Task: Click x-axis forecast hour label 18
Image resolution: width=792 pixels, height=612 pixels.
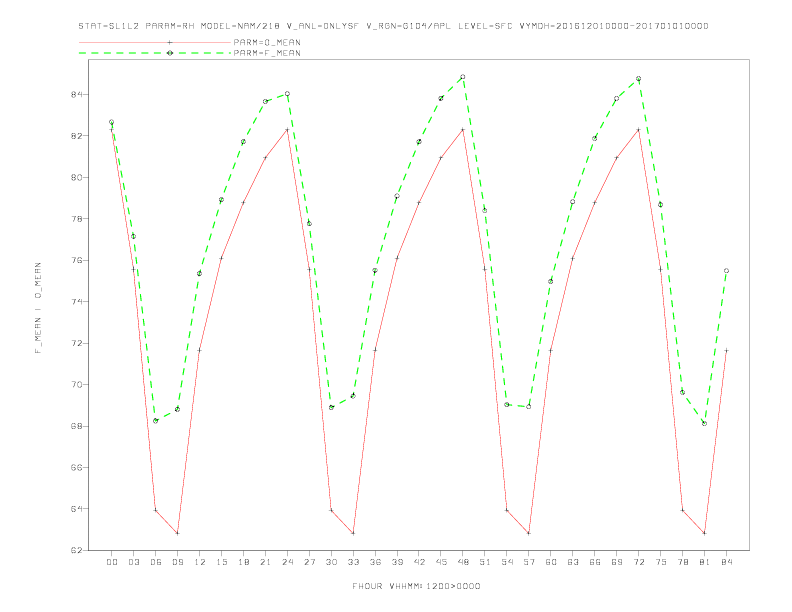Action: (243, 562)
